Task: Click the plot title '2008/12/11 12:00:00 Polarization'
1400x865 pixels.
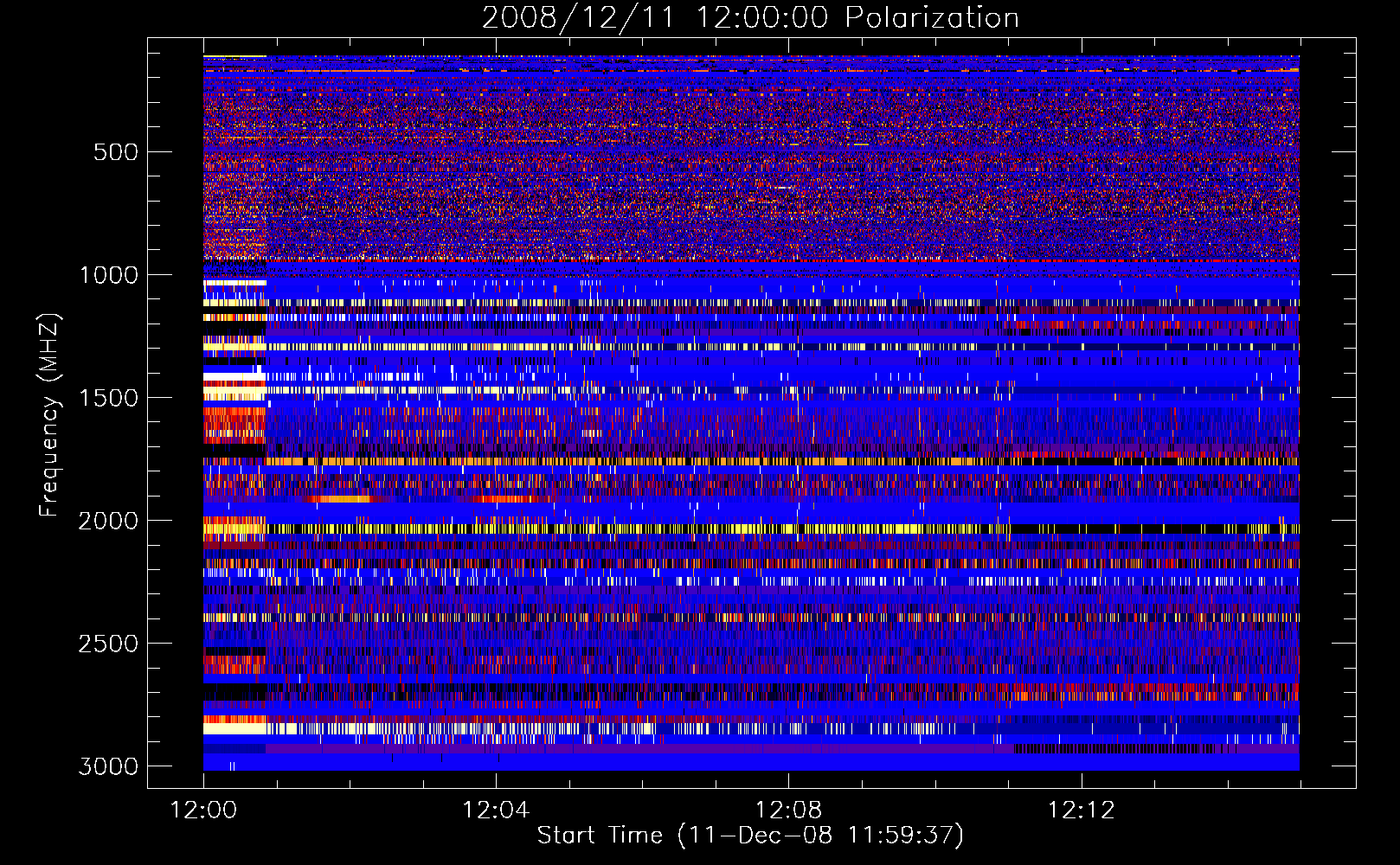Action: (750, 18)
